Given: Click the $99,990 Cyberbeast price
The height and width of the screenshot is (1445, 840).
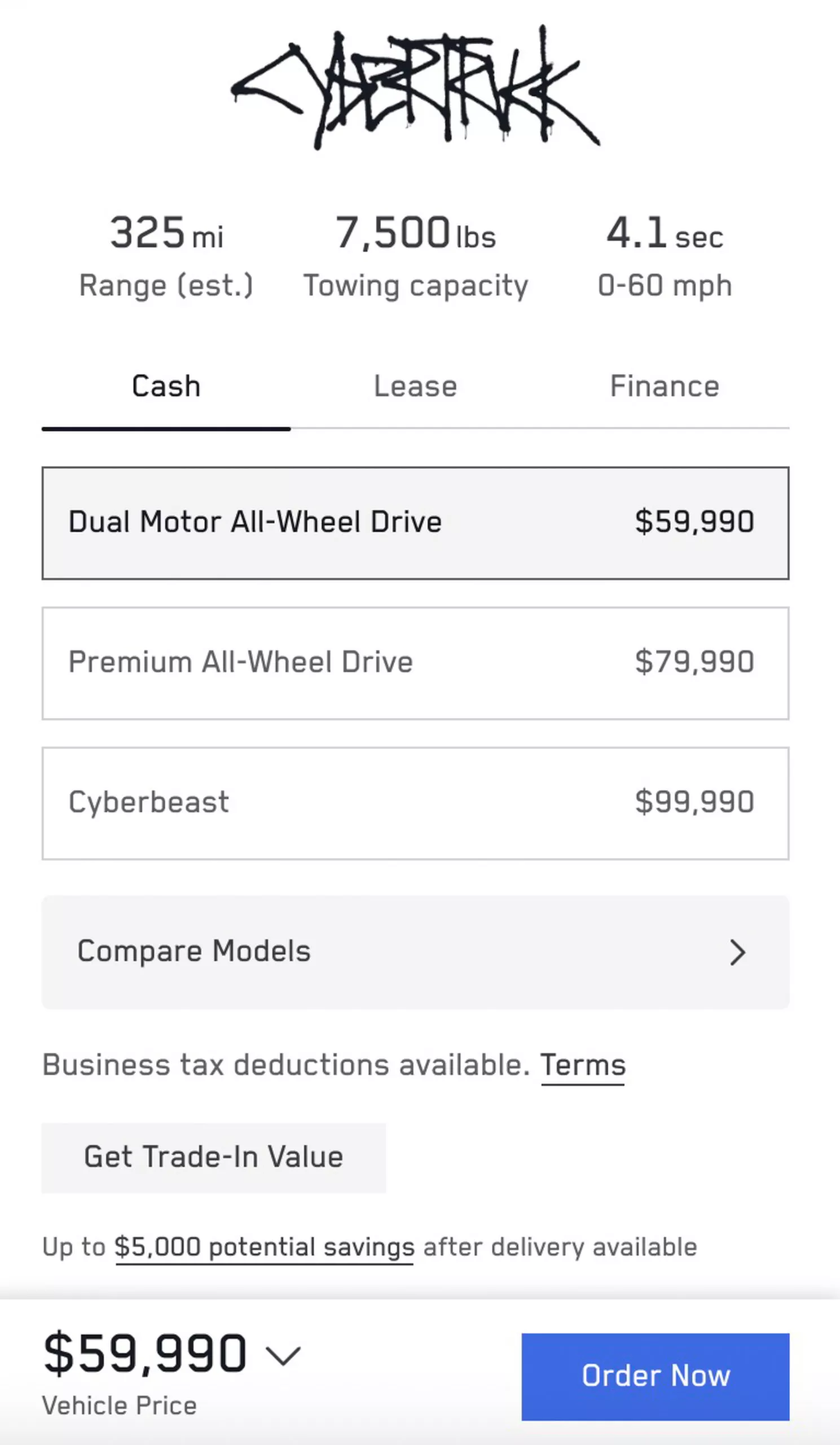Looking at the screenshot, I should click(694, 802).
